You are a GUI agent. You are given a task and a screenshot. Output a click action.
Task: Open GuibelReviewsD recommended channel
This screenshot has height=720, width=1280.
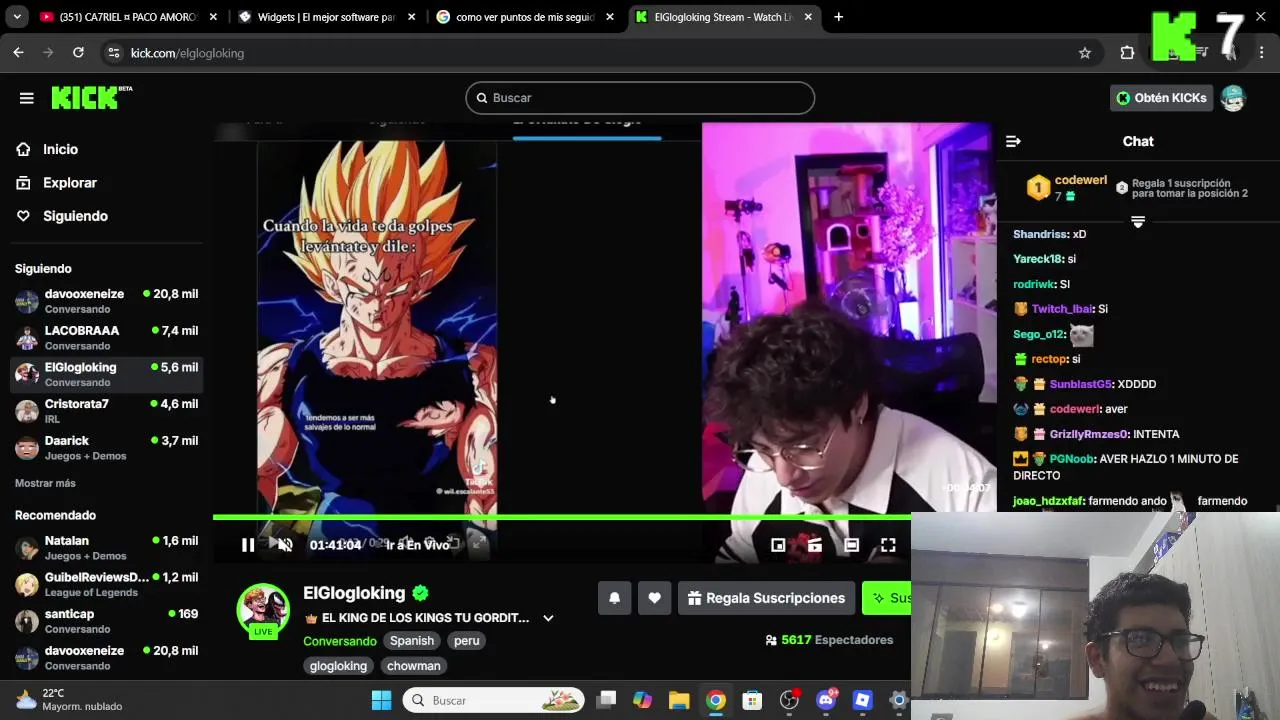pos(106,584)
